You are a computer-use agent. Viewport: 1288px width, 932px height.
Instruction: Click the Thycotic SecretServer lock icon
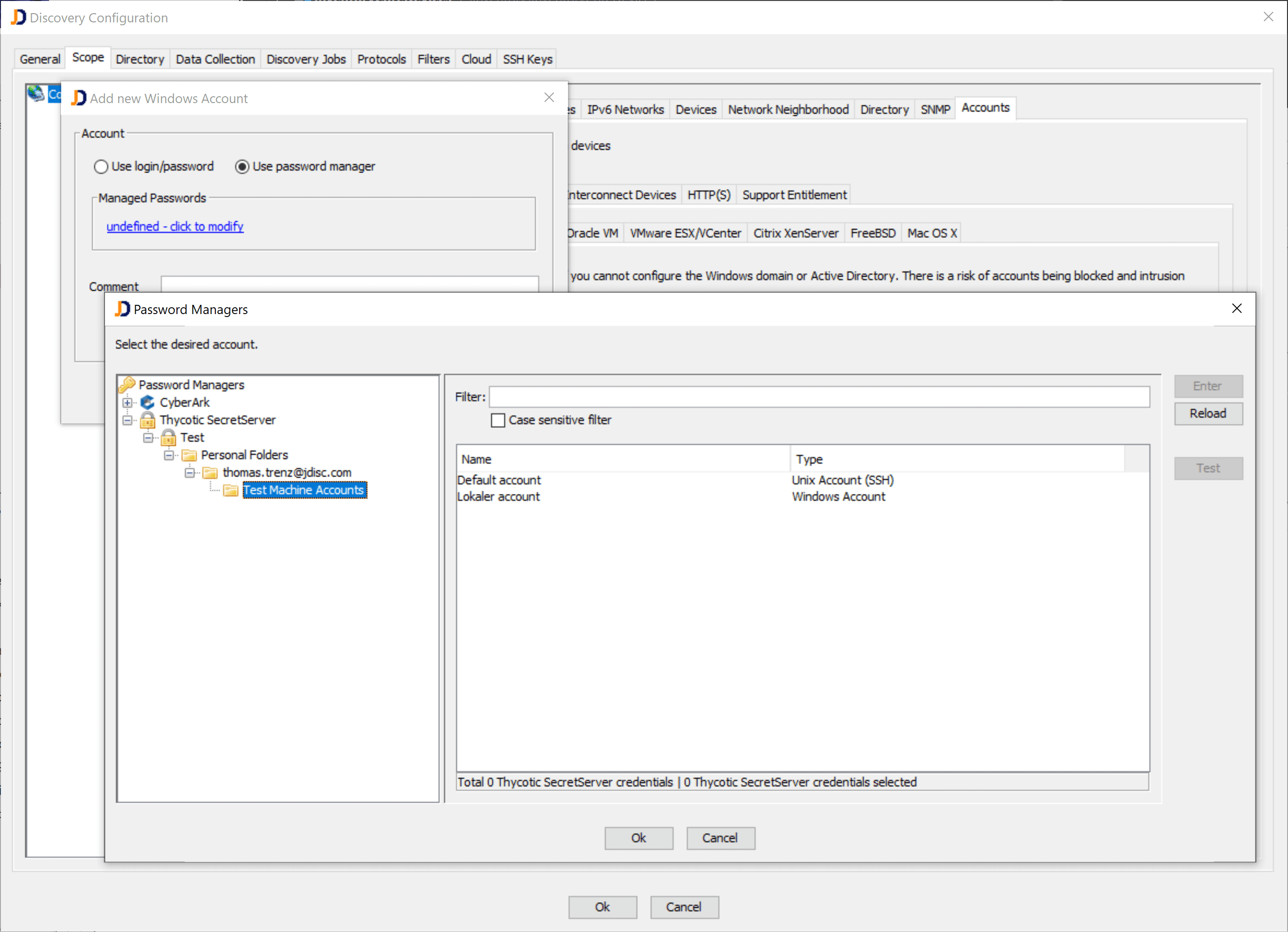pyautogui.click(x=148, y=420)
